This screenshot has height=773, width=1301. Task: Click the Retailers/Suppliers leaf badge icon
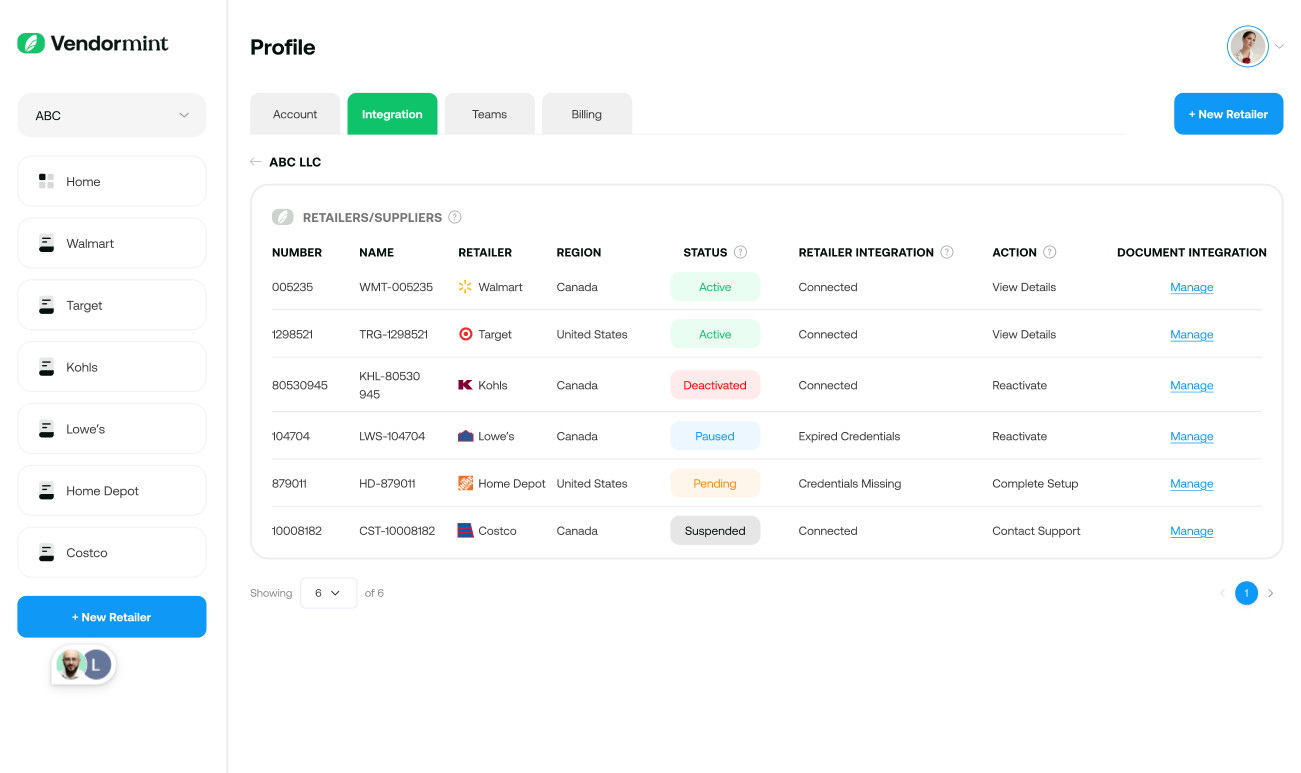click(283, 217)
